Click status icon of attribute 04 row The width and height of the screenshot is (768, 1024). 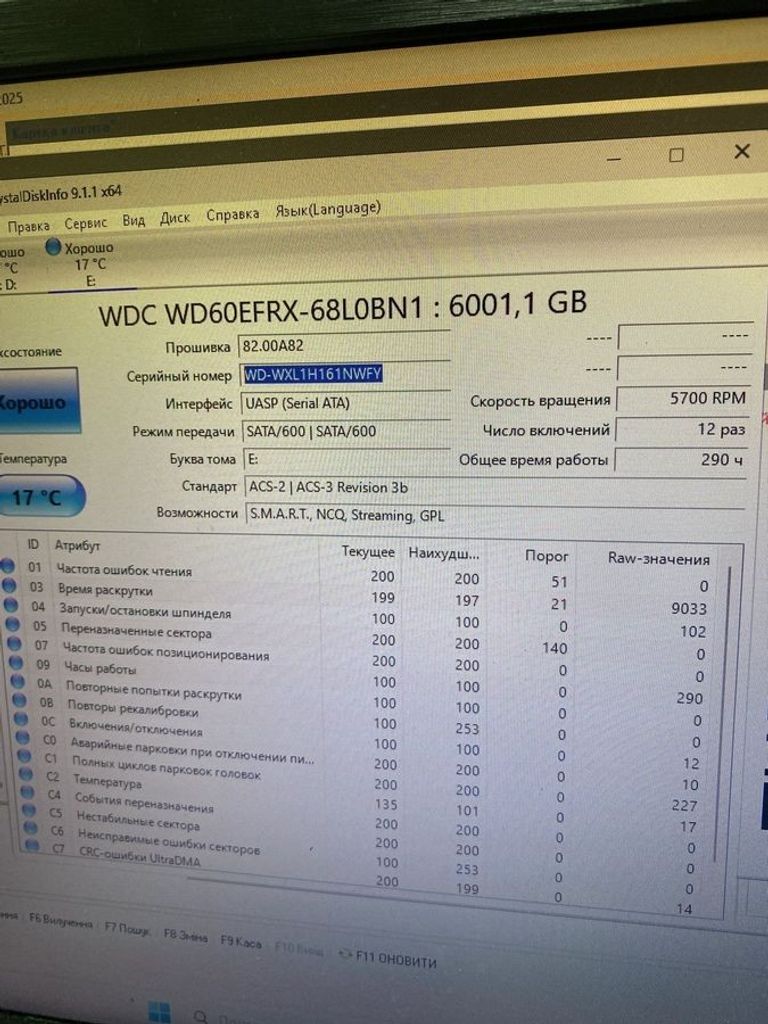coord(11,605)
